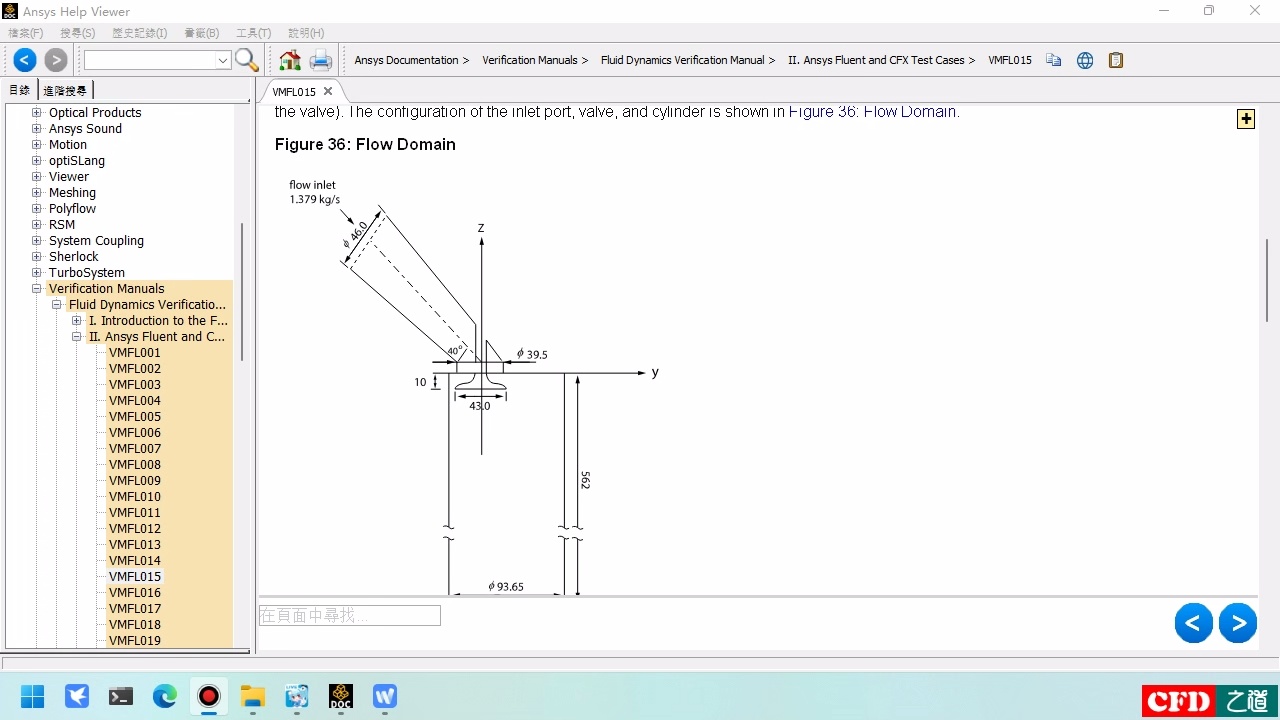Expand the I. Introduction tree node
This screenshot has width=1280, height=720.
tap(77, 321)
